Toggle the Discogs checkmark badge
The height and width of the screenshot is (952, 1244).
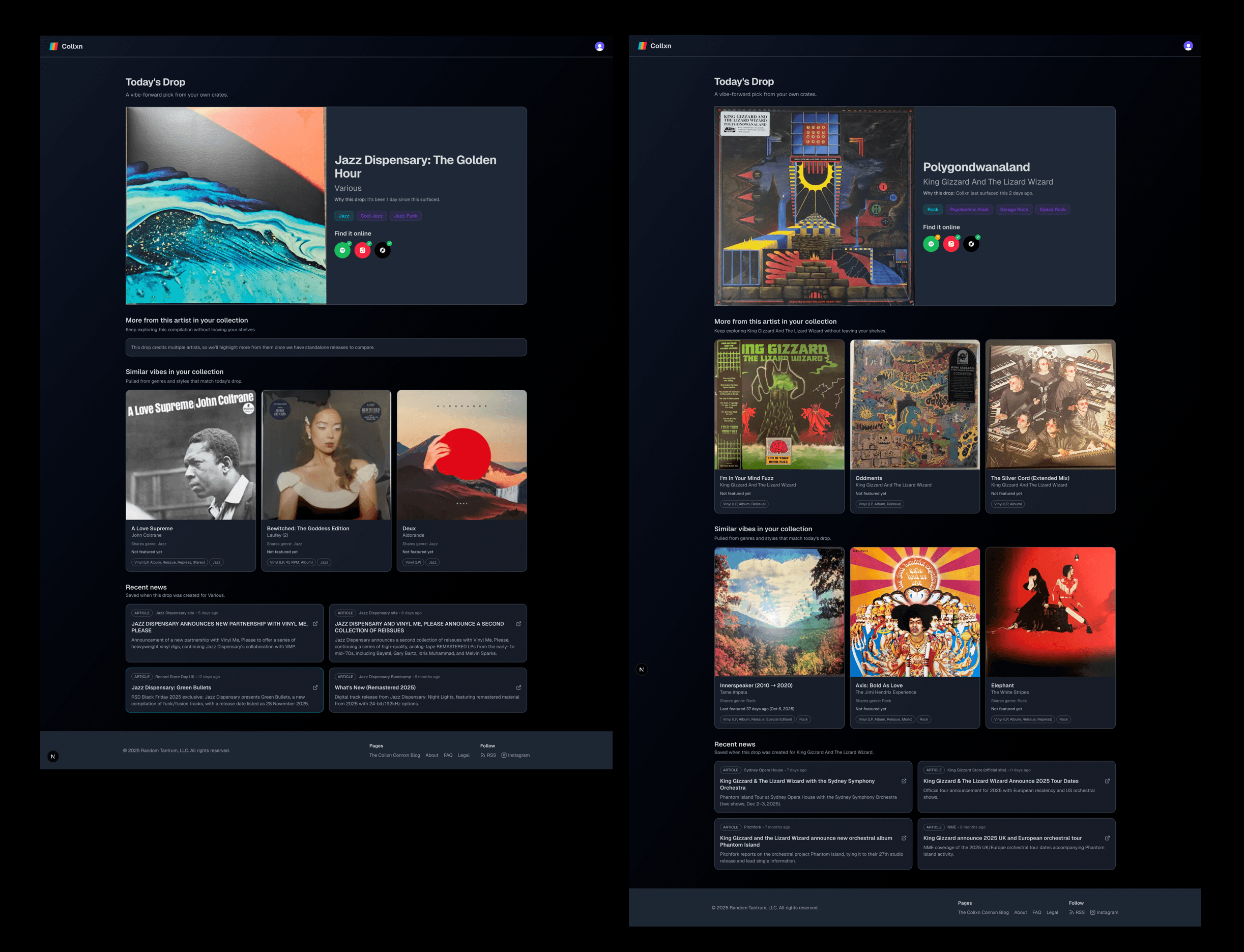point(389,245)
